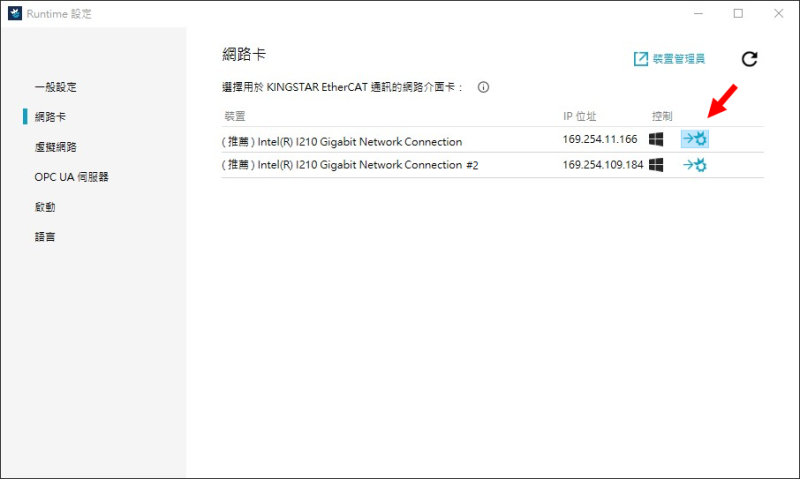Open 裝置管理員 device manager link
This screenshot has width=800, height=479.
pyautogui.click(x=669, y=59)
